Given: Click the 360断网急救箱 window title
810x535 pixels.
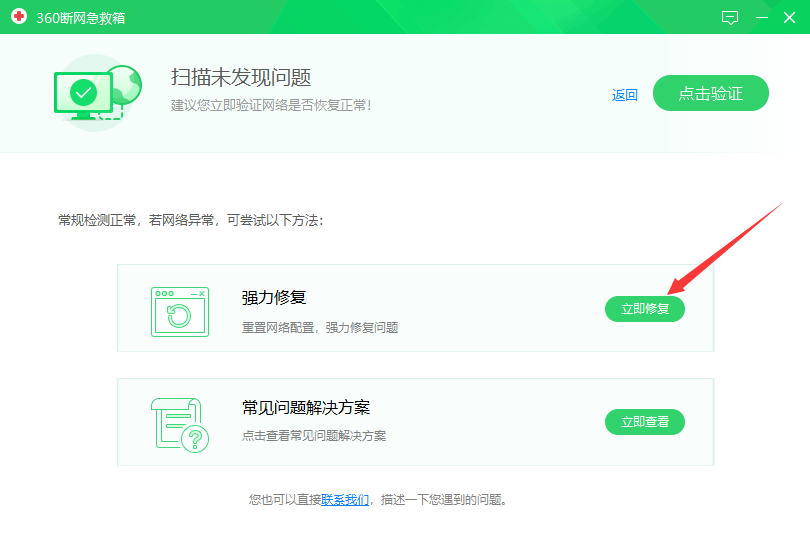Looking at the screenshot, I should (81, 18).
